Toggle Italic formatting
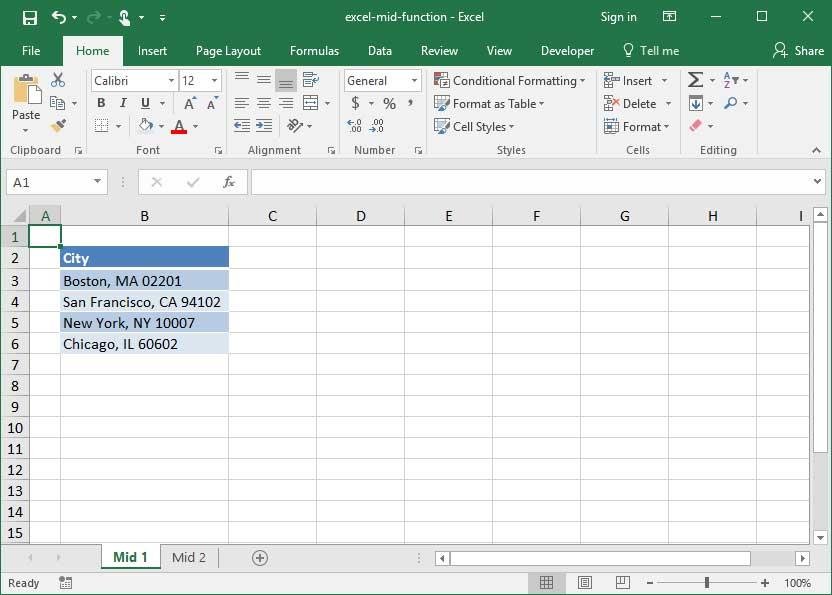Image resolution: width=832 pixels, height=595 pixels. click(123, 103)
